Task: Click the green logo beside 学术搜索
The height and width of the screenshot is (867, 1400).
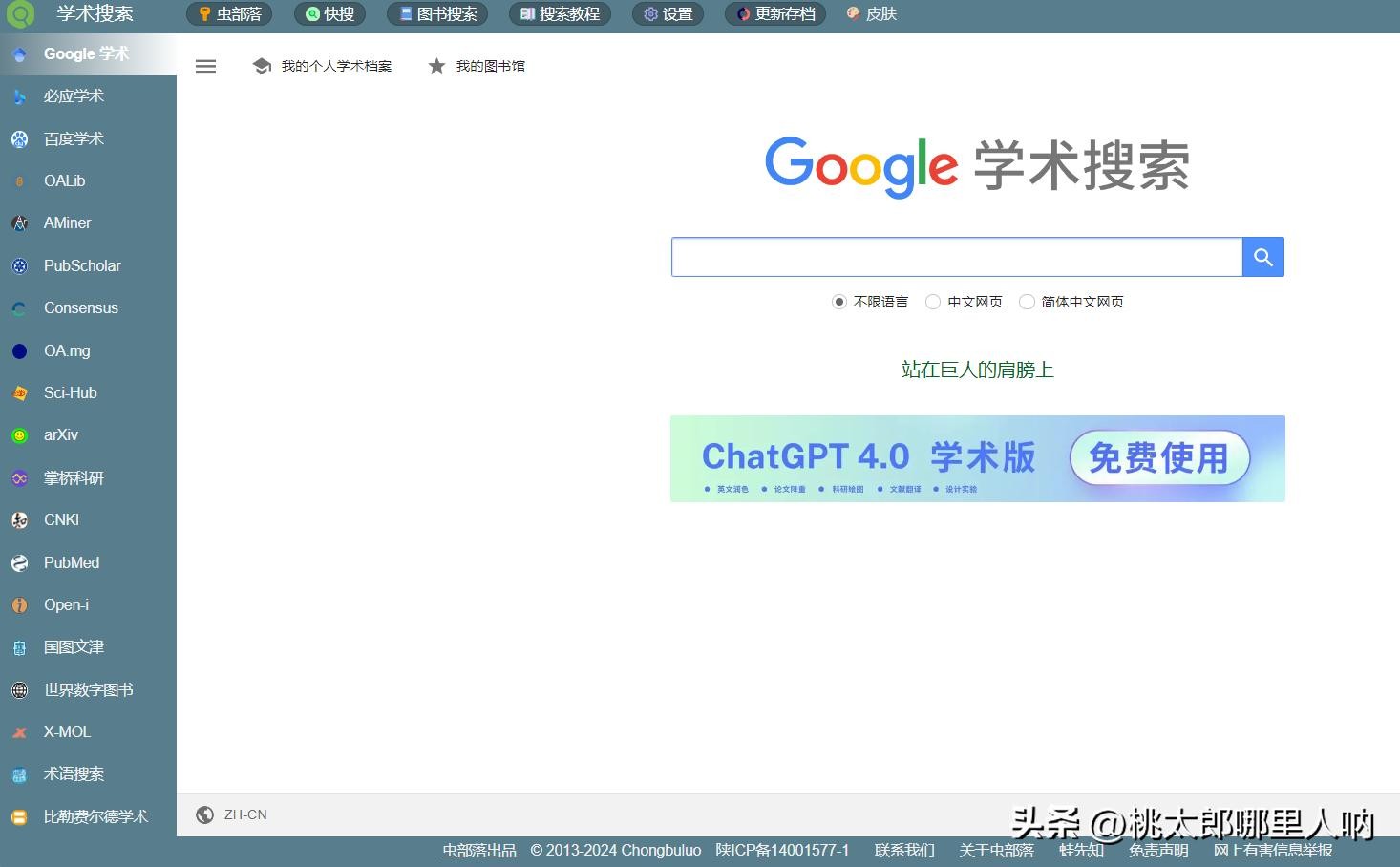Action: [x=20, y=14]
